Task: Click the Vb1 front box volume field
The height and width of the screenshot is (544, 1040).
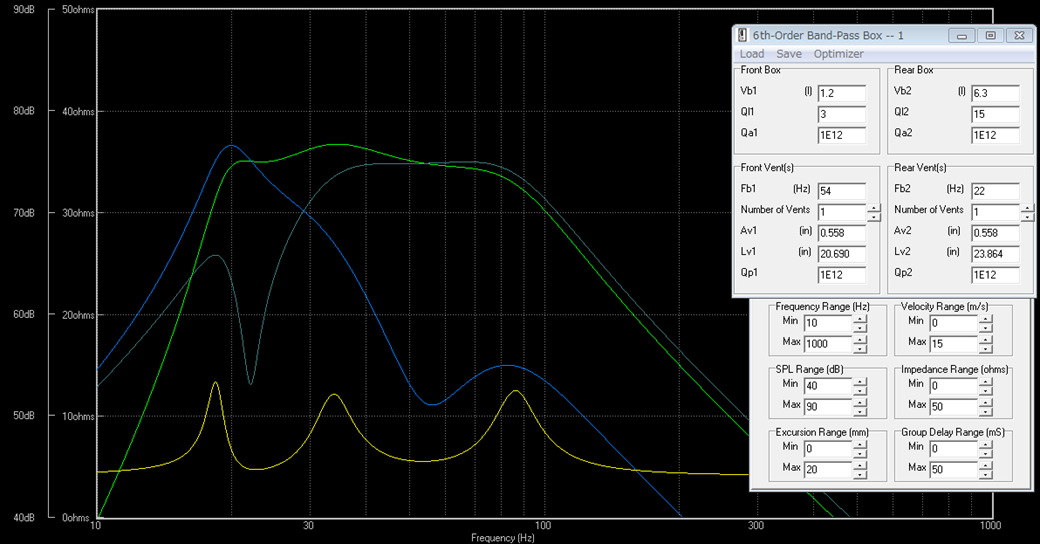Action: (841, 92)
